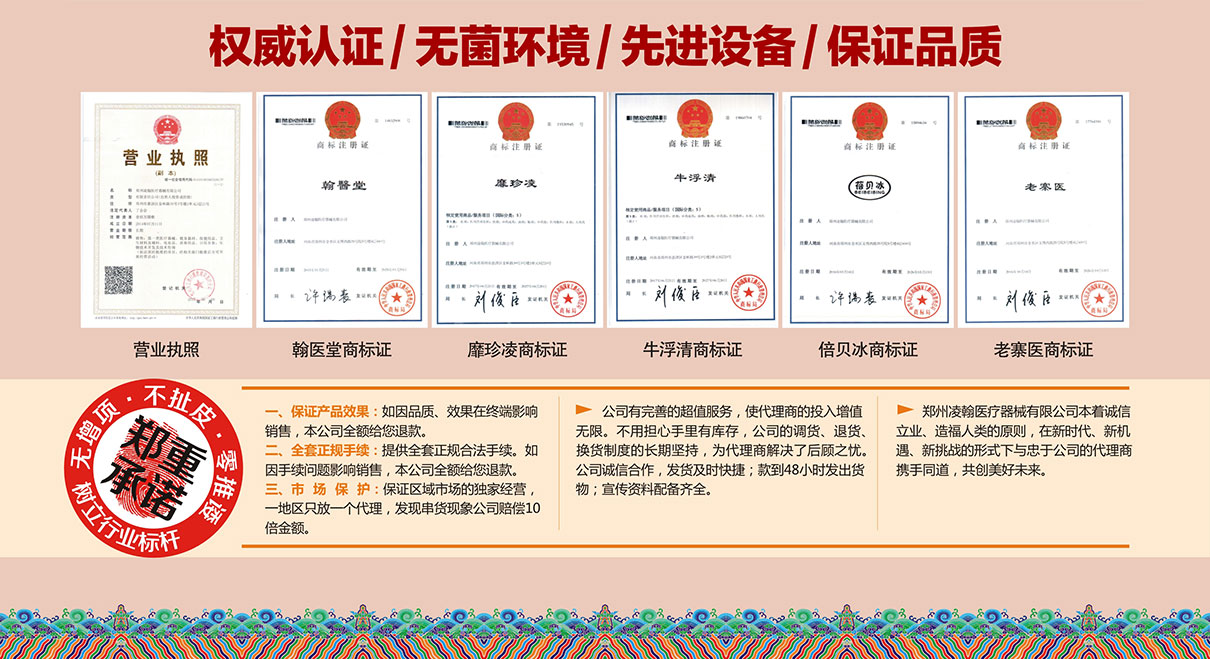The height and width of the screenshot is (659, 1210).
Task: Click the national emblem on the 营业执照 document
Action: click(x=165, y=128)
